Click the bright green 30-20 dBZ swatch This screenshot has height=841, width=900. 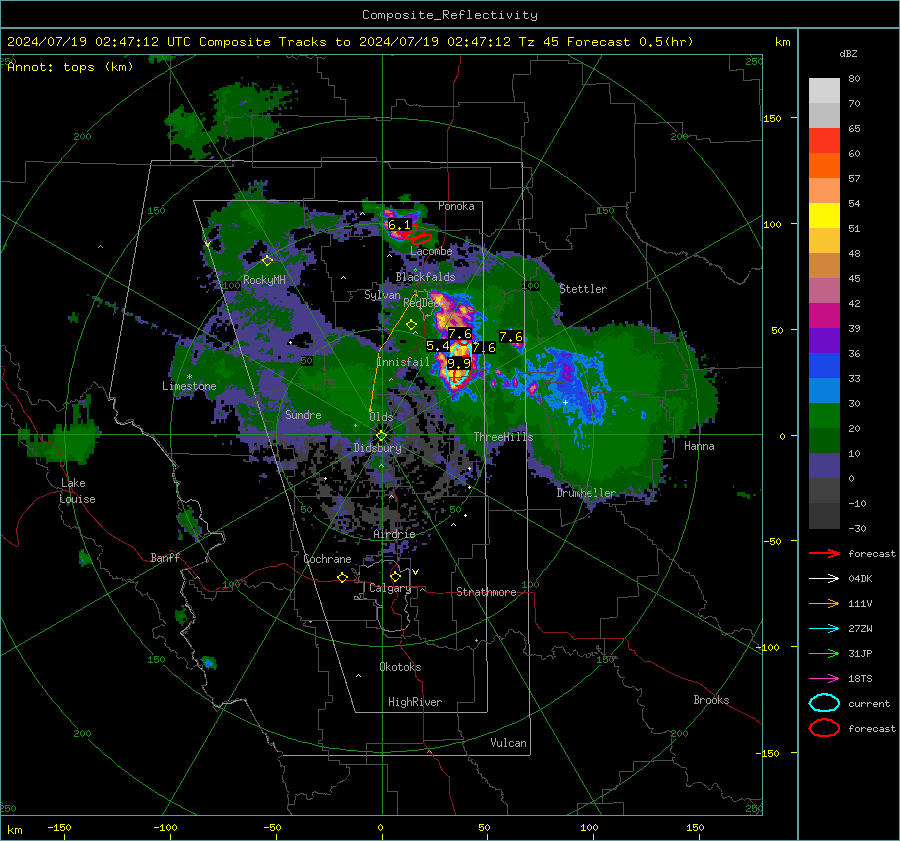824,416
